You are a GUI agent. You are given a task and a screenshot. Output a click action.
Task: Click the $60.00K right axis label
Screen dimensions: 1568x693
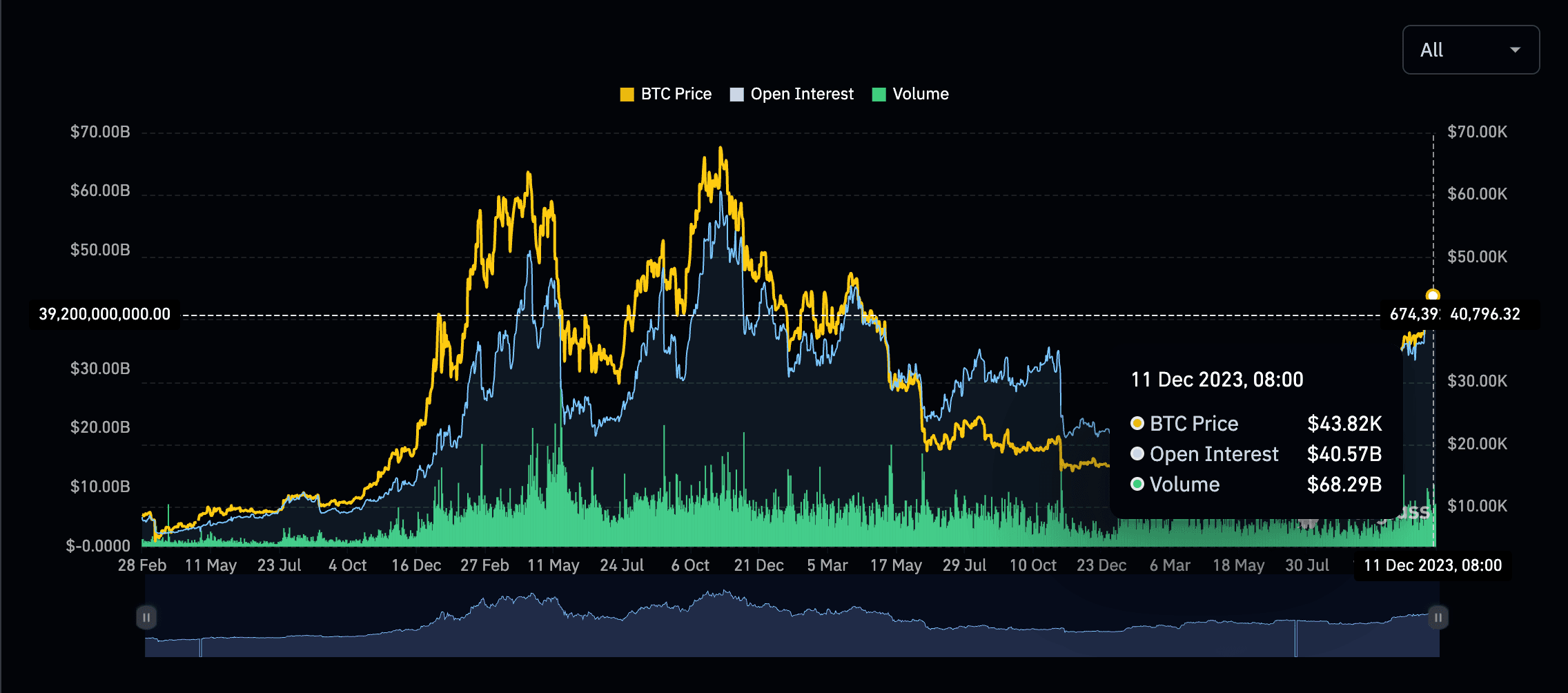tap(1478, 194)
